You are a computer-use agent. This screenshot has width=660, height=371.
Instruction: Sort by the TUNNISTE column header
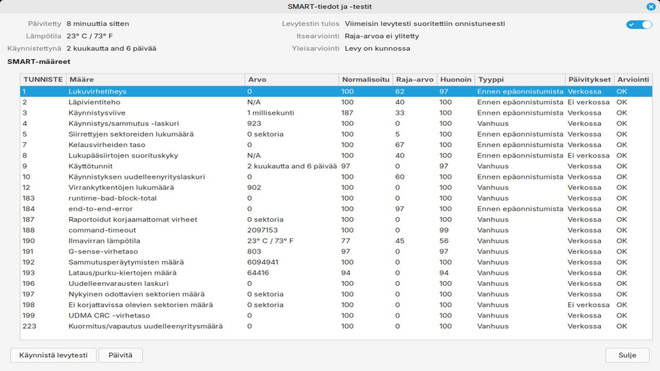point(43,79)
